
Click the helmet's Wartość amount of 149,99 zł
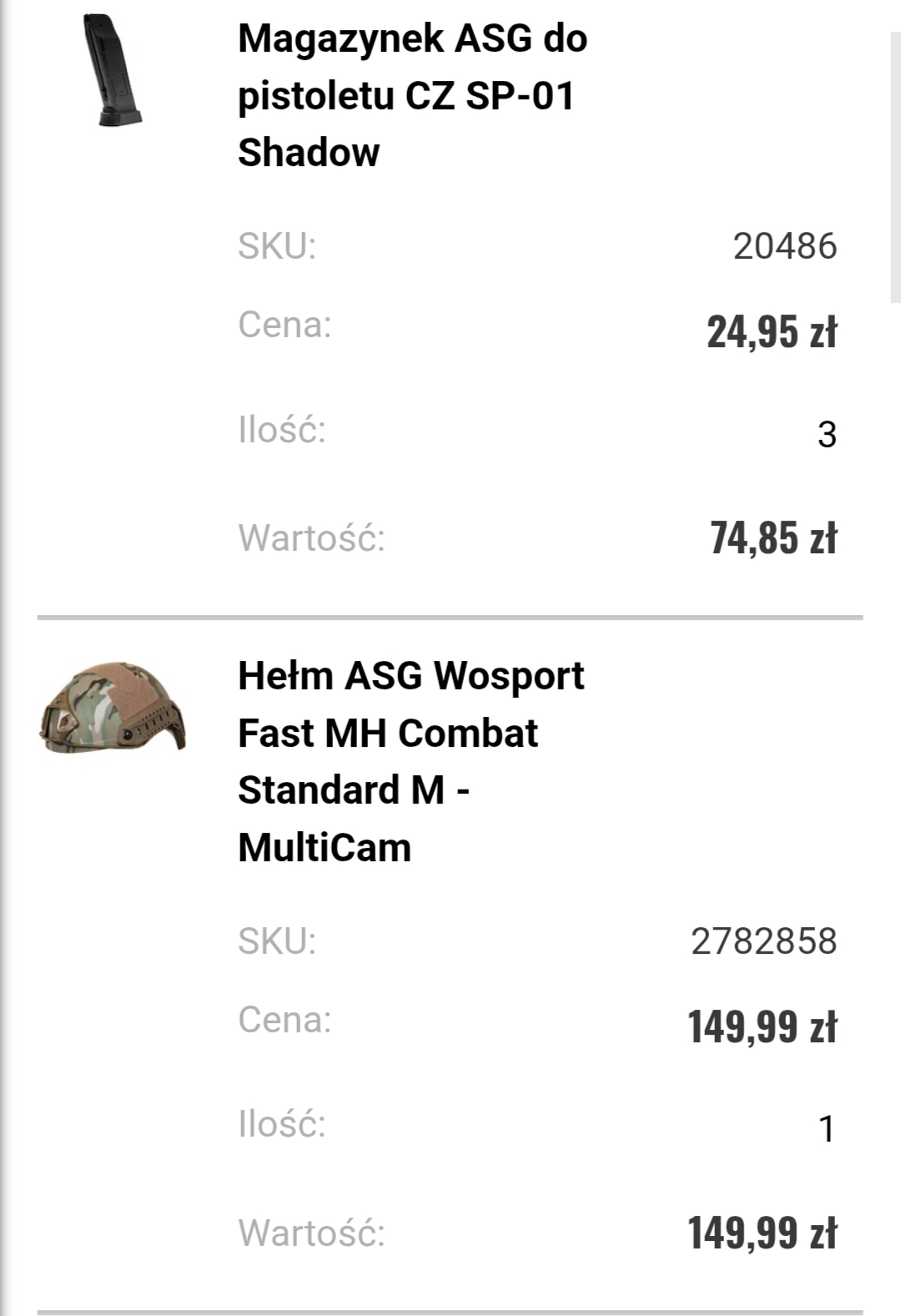762,1233
